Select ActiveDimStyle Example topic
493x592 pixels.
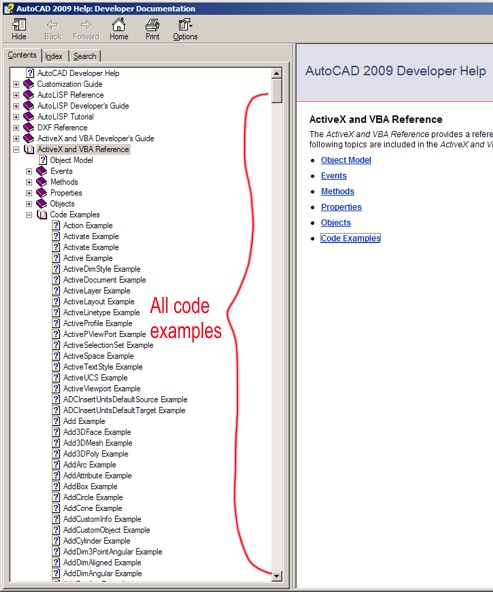tap(102, 269)
